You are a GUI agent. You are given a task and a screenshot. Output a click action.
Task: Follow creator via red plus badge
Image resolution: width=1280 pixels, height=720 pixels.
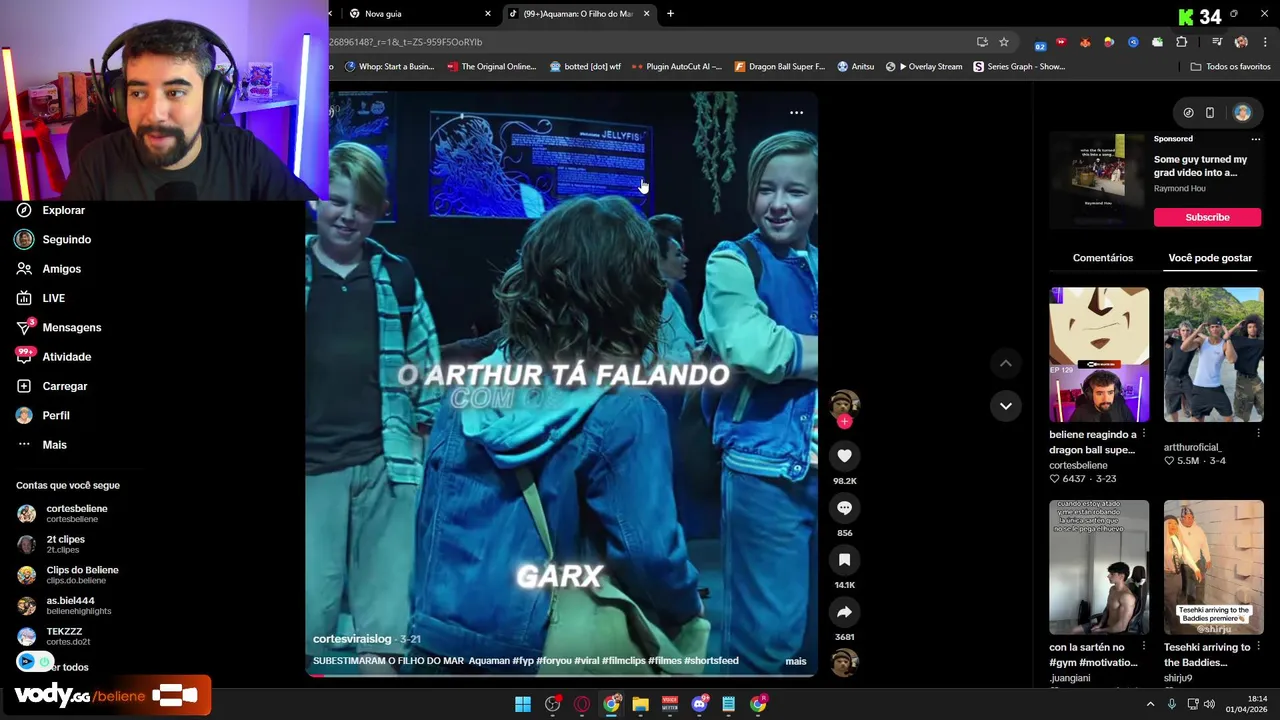(x=844, y=421)
